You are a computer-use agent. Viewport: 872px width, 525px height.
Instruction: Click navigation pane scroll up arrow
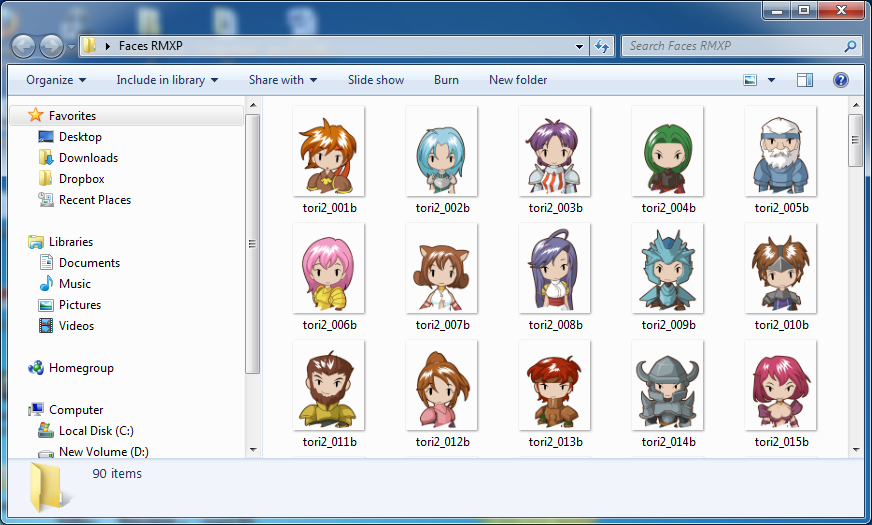(x=253, y=105)
